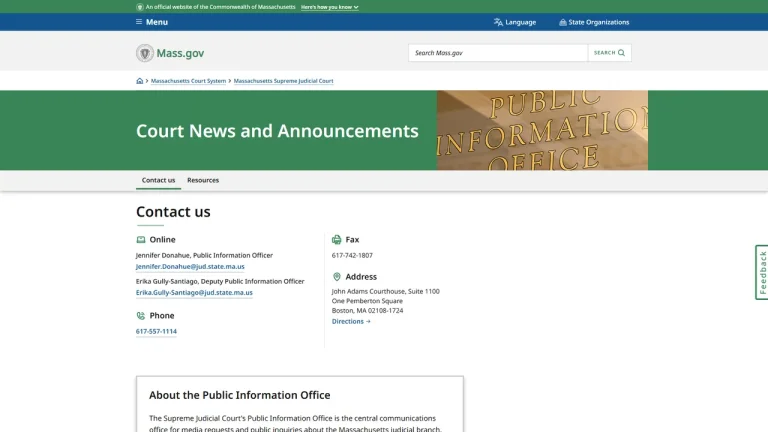Image resolution: width=768 pixels, height=432 pixels.
Task: Open Massachusetts Court System breadcrumb
Action: pyautogui.click(x=189, y=81)
